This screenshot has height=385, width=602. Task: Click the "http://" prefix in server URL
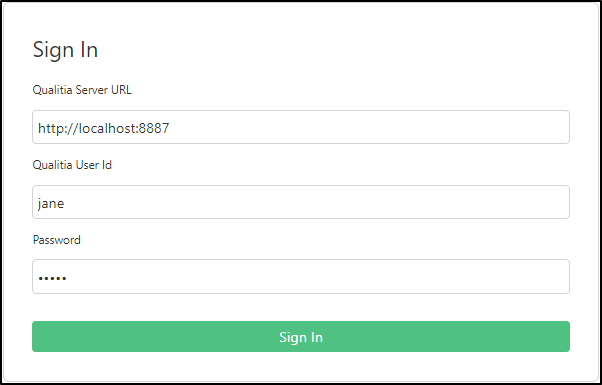point(58,128)
